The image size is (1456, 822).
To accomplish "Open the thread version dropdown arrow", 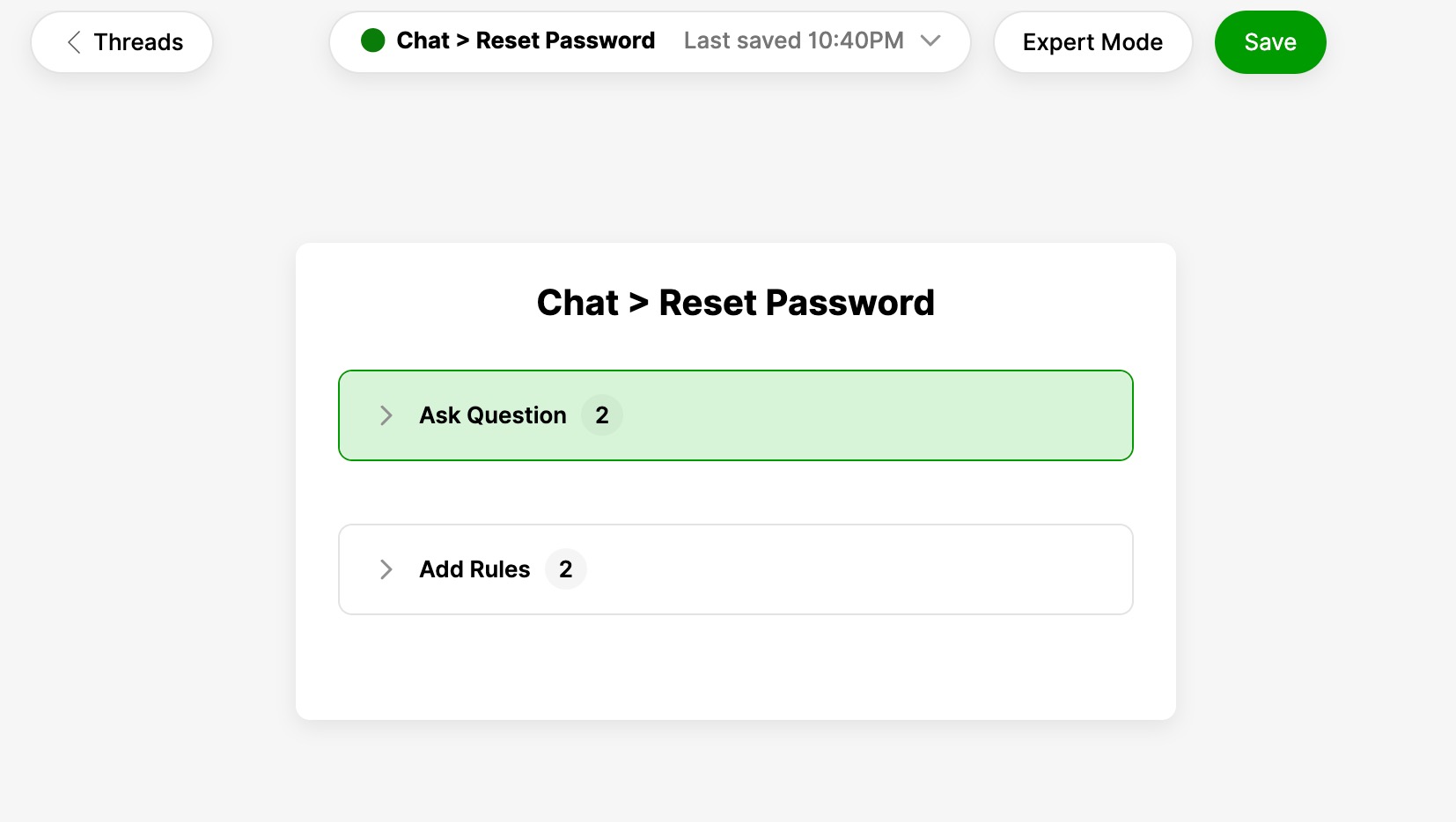I will point(930,40).
